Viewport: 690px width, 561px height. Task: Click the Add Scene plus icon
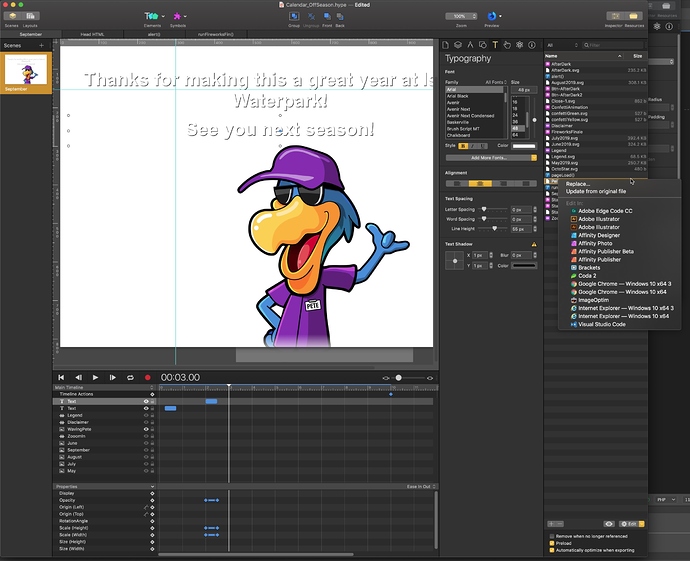point(41,45)
